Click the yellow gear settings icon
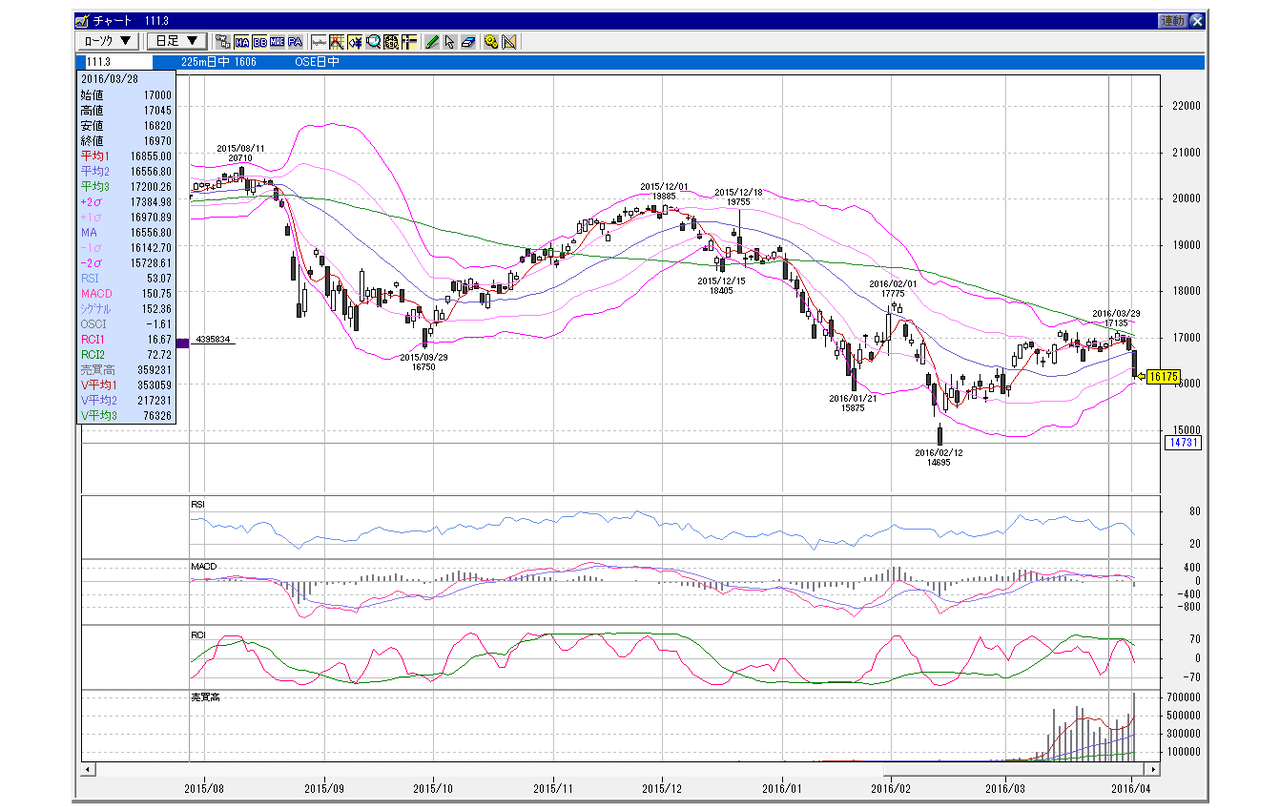 coord(490,42)
